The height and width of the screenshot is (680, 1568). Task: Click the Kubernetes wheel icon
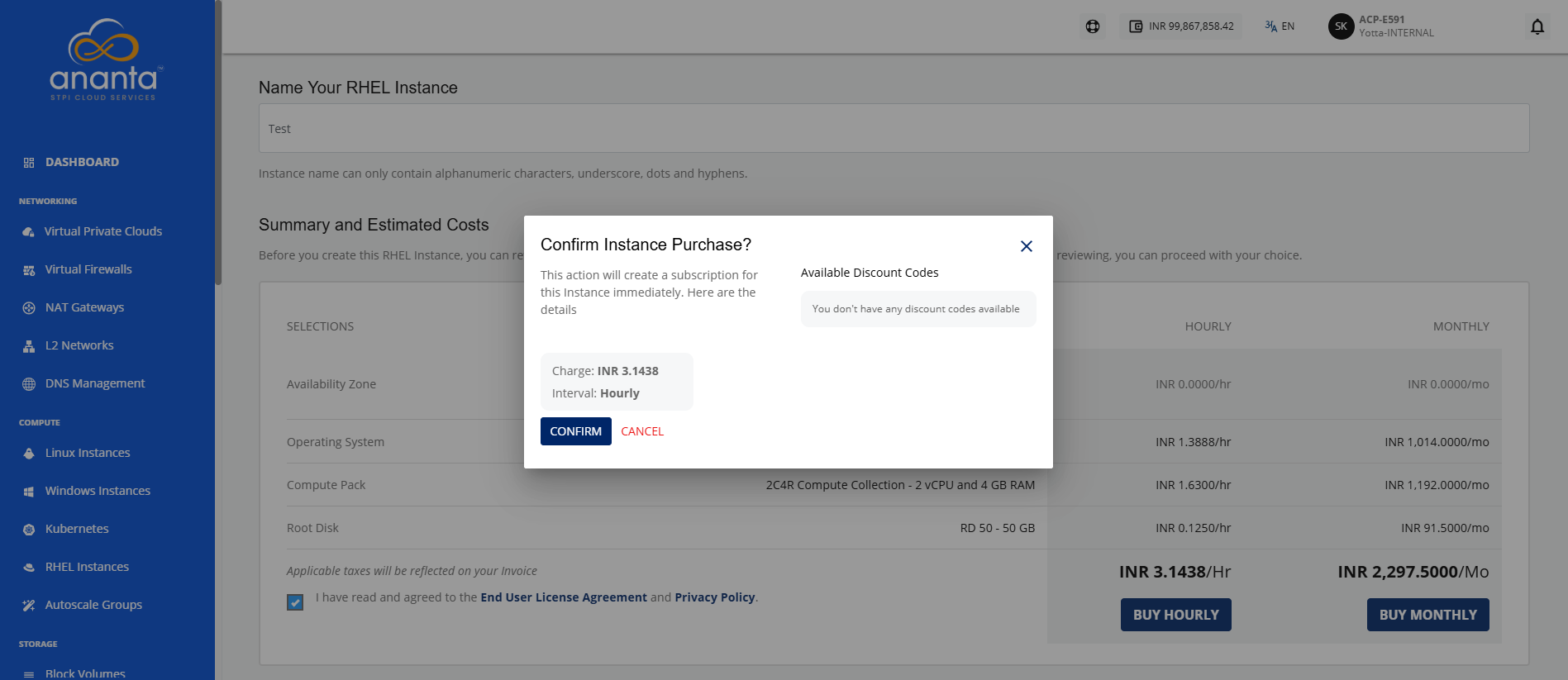click(29, 530)
